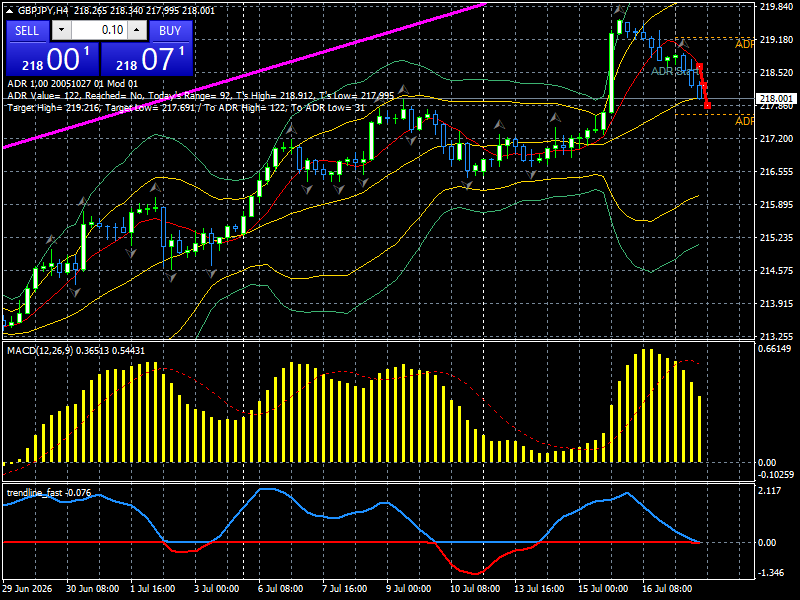
Task: Click price scale value 215.895
Action: click(776, 205)
